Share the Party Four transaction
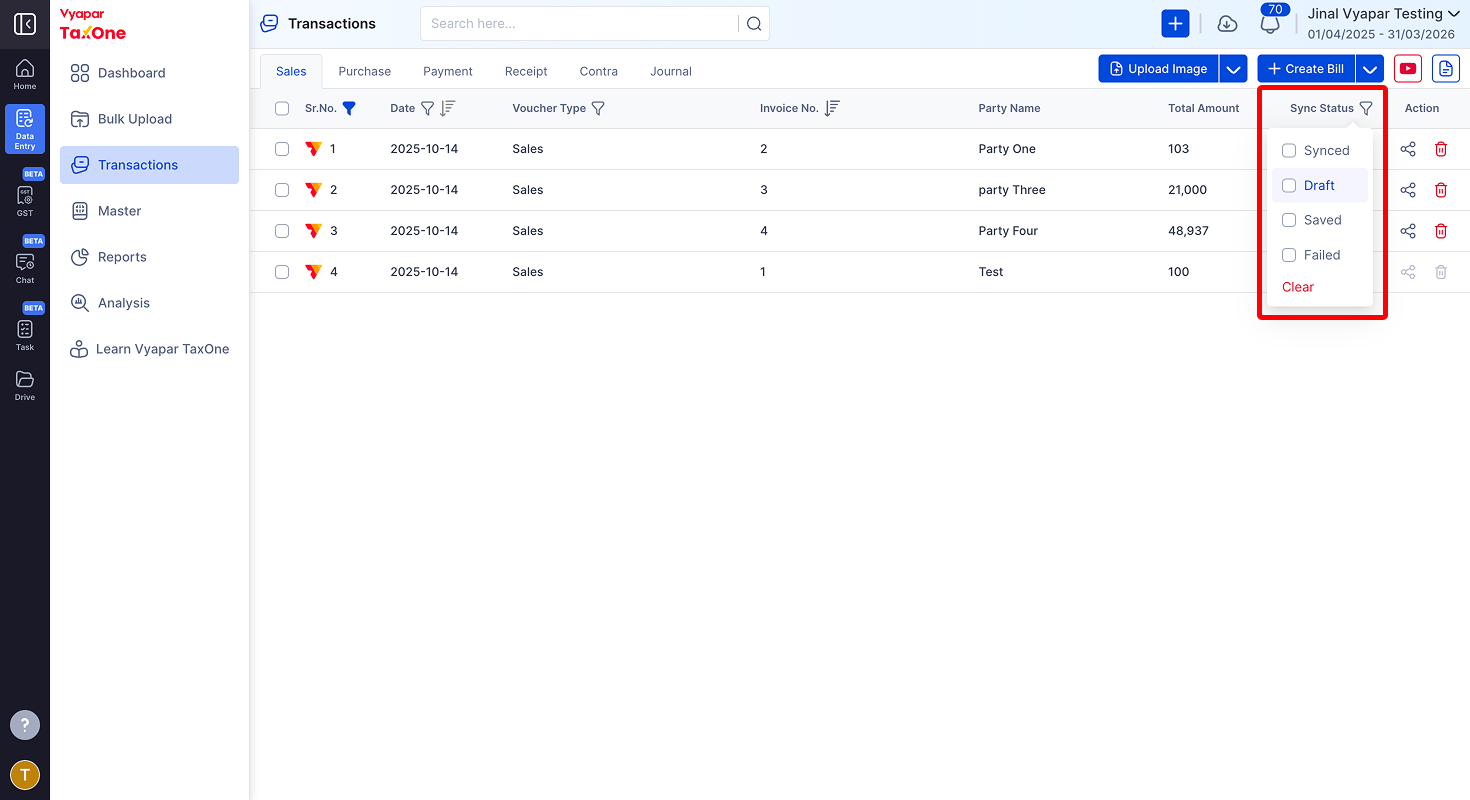 (x=1408, y=231)
